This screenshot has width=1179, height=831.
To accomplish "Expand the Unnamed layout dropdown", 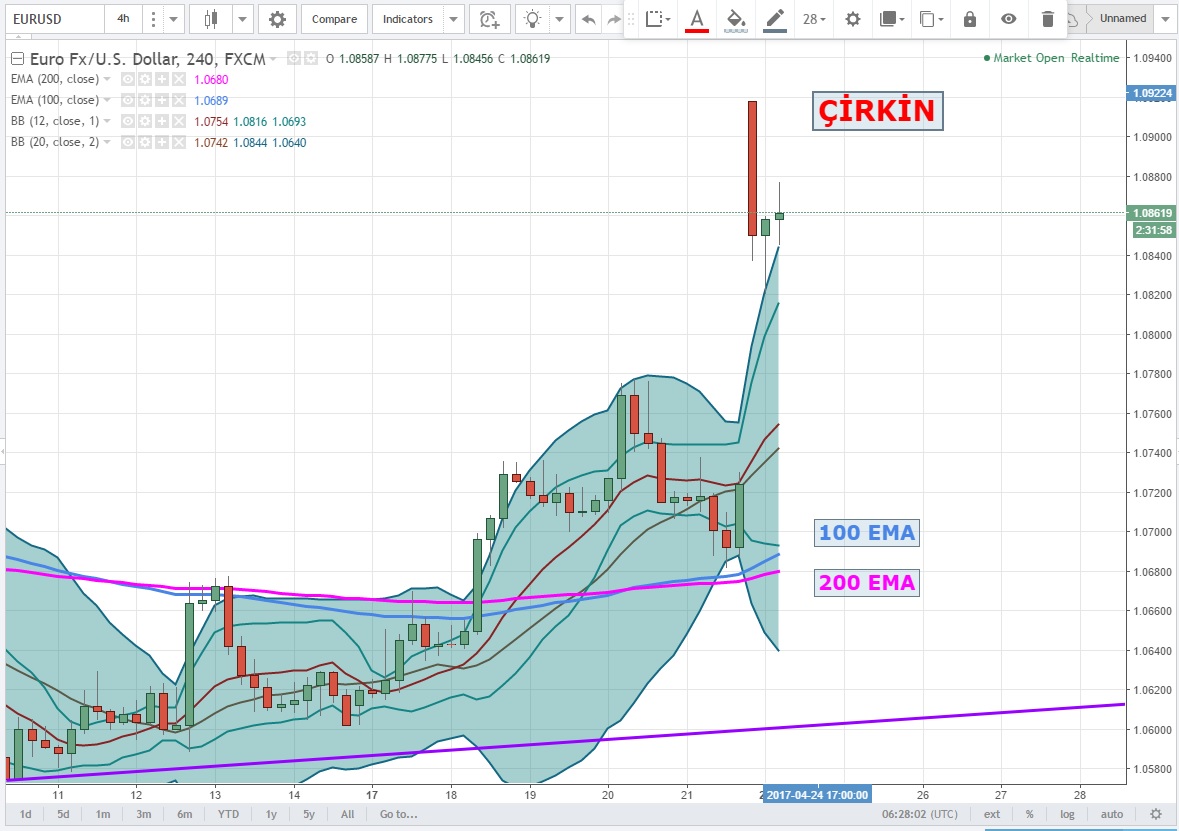I will point(1163,19).
